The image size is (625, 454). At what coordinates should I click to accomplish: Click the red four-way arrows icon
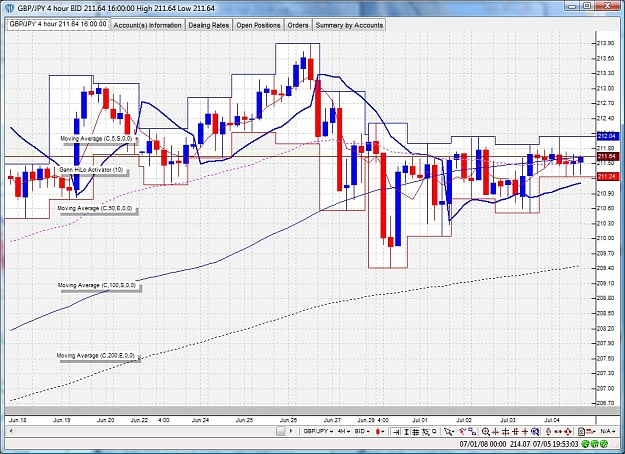[568, 431]
